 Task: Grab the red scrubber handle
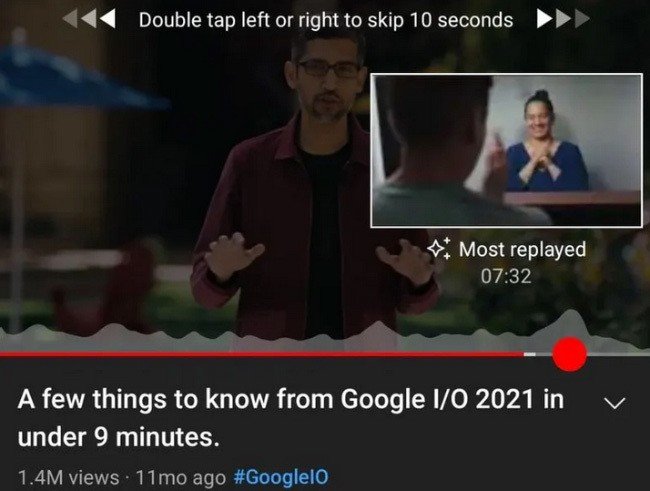569,354
